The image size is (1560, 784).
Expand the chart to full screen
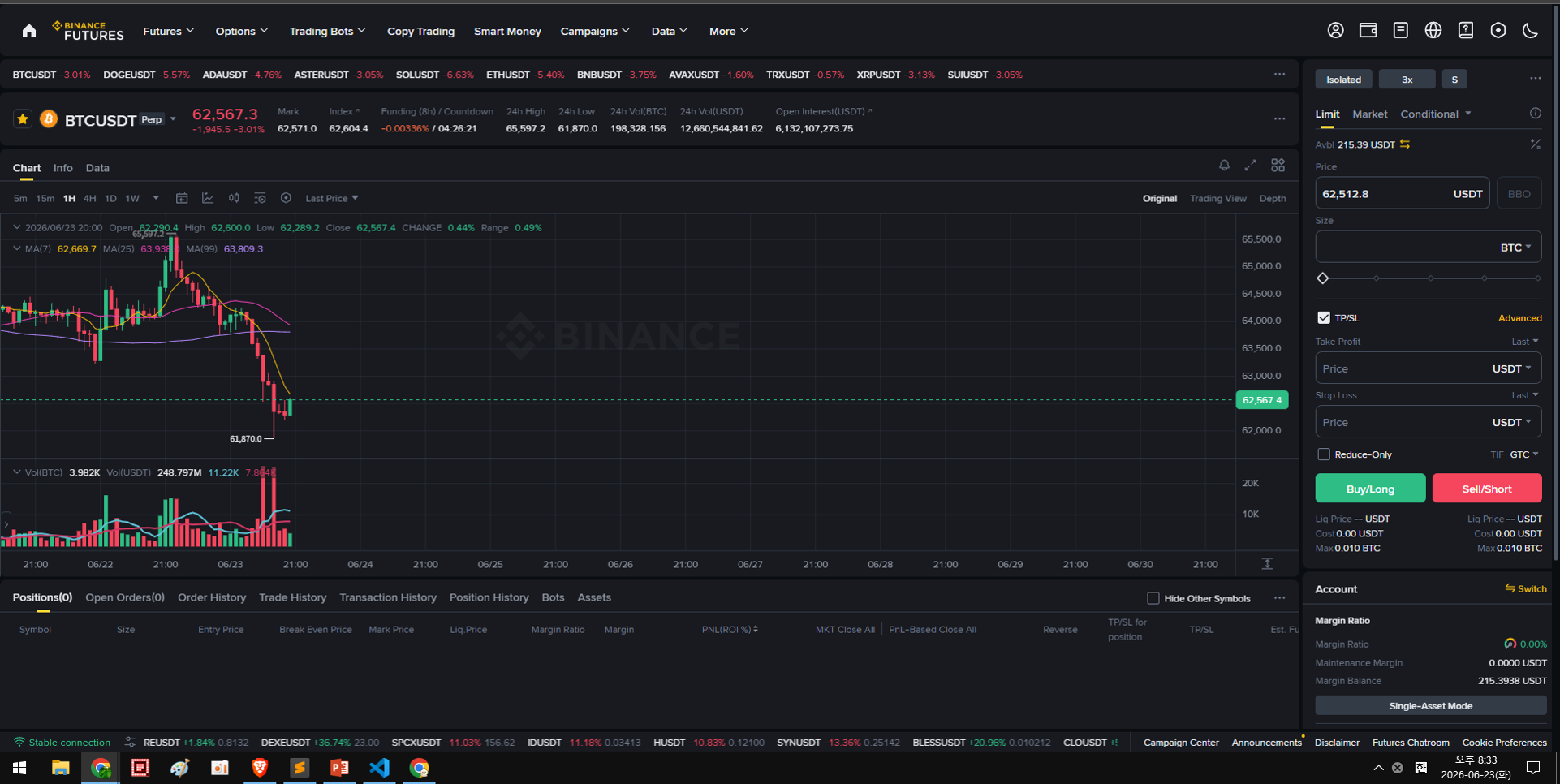click(1251, 166)
